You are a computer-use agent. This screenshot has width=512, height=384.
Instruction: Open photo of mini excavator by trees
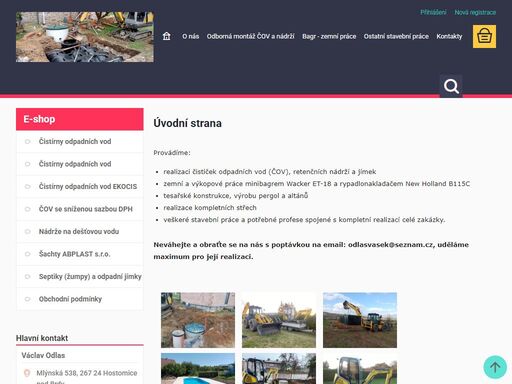(279, 369)
